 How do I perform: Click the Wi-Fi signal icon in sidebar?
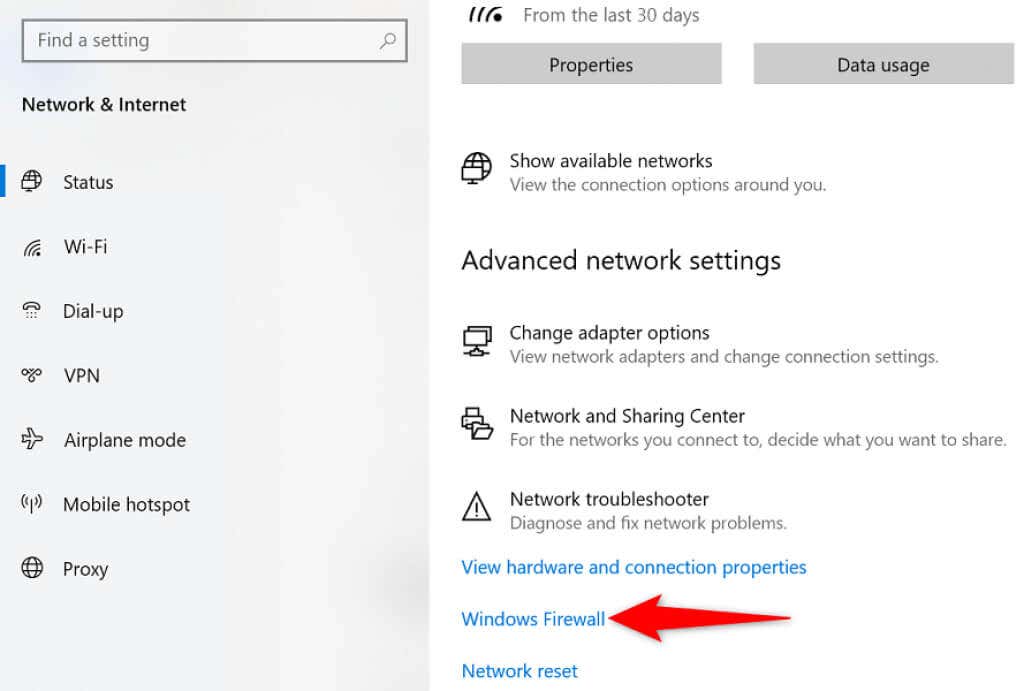(x=33, y=247)
